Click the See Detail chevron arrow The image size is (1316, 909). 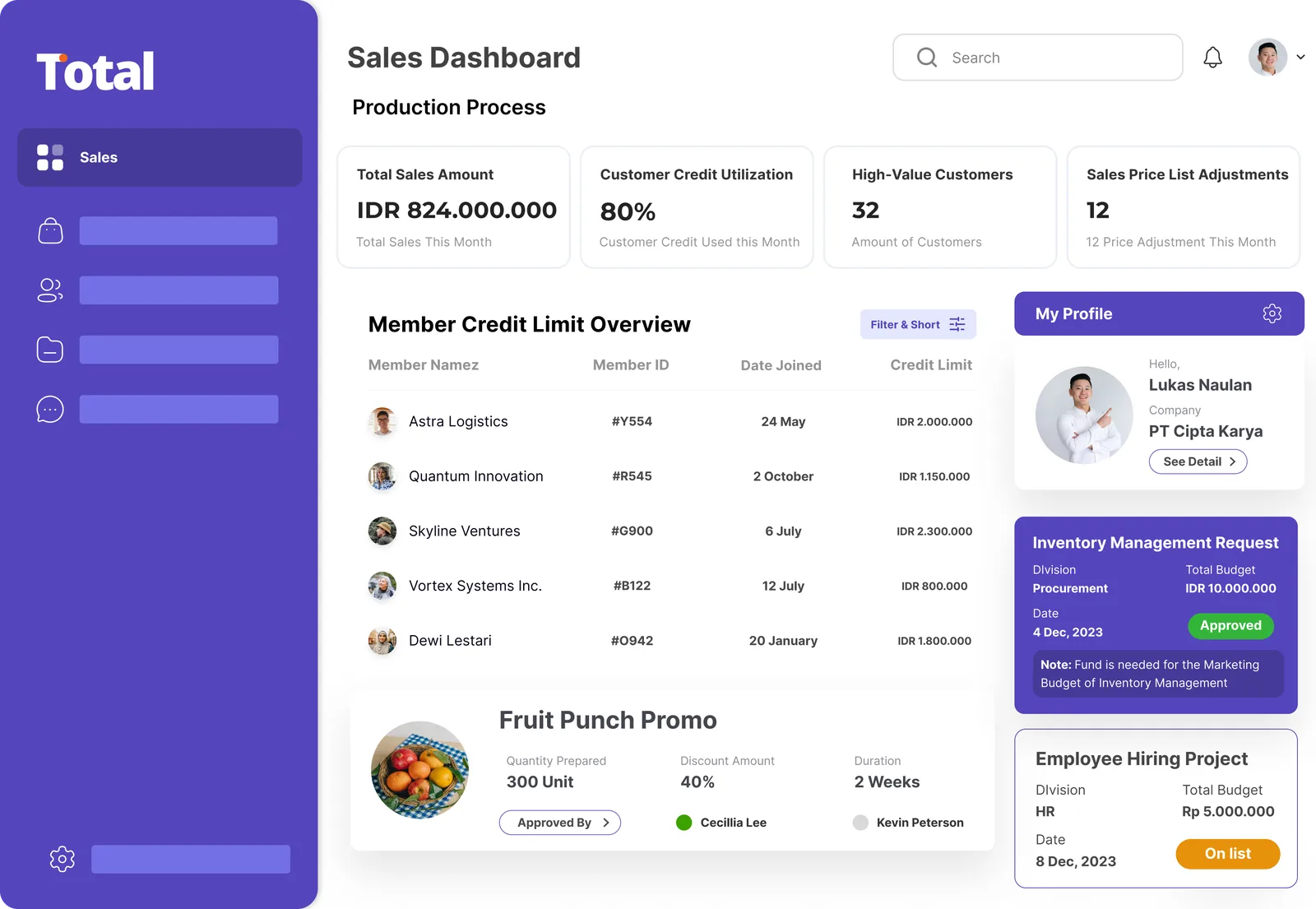tap(1232, 461)
